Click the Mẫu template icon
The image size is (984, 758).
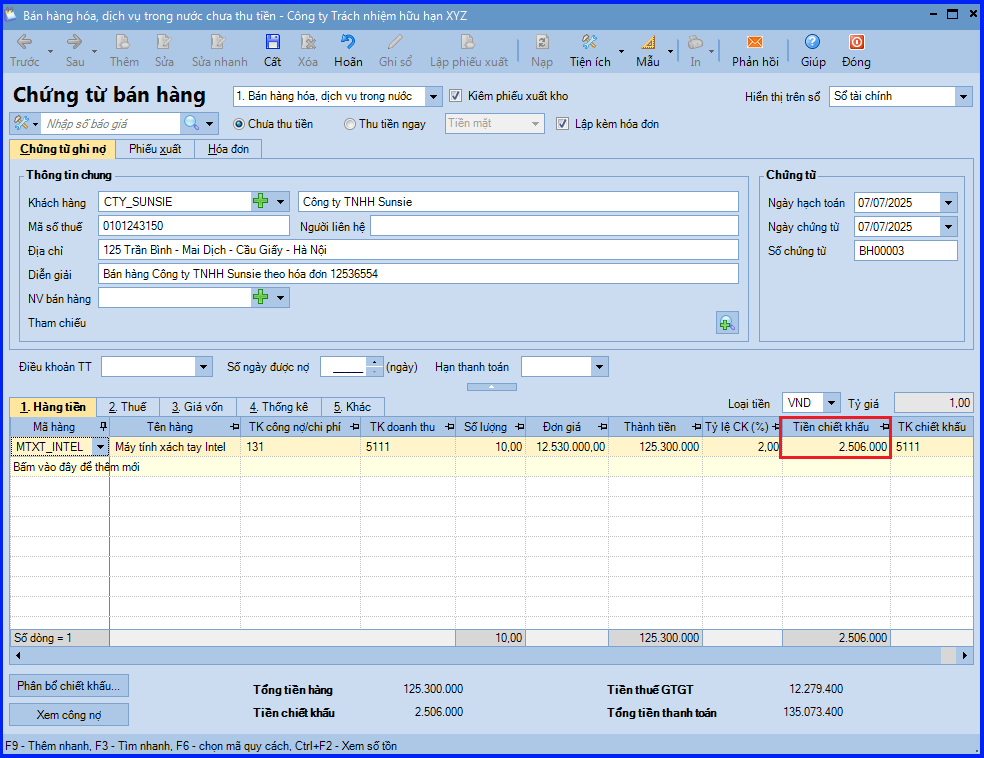click(x=648, y=42)
